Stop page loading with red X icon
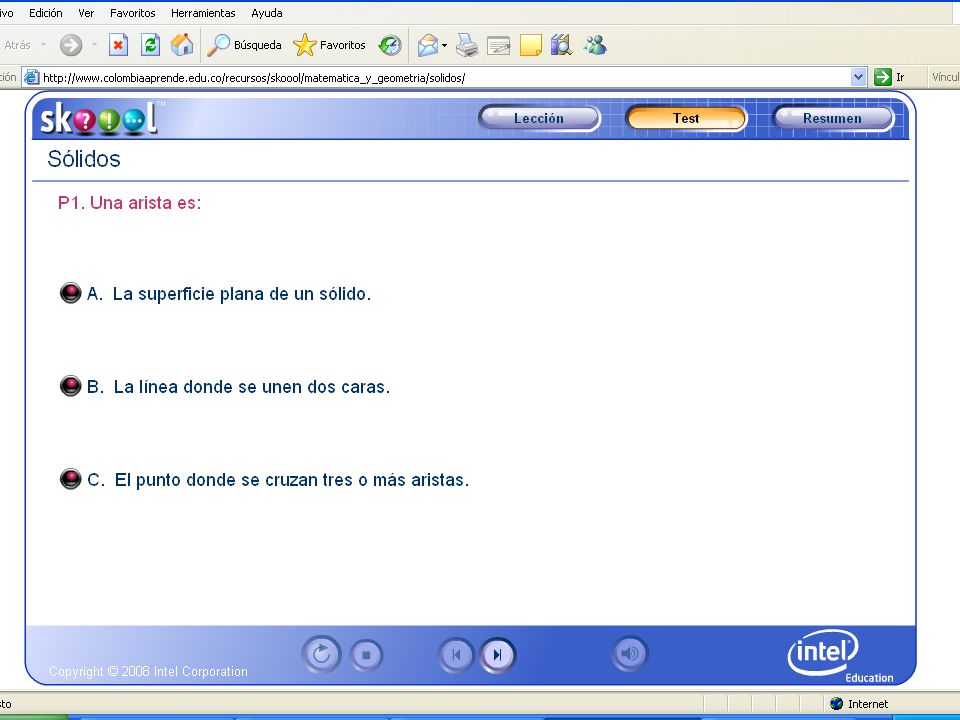The width and height of the screenshot is (960, 720). click(x=118, y=45)
